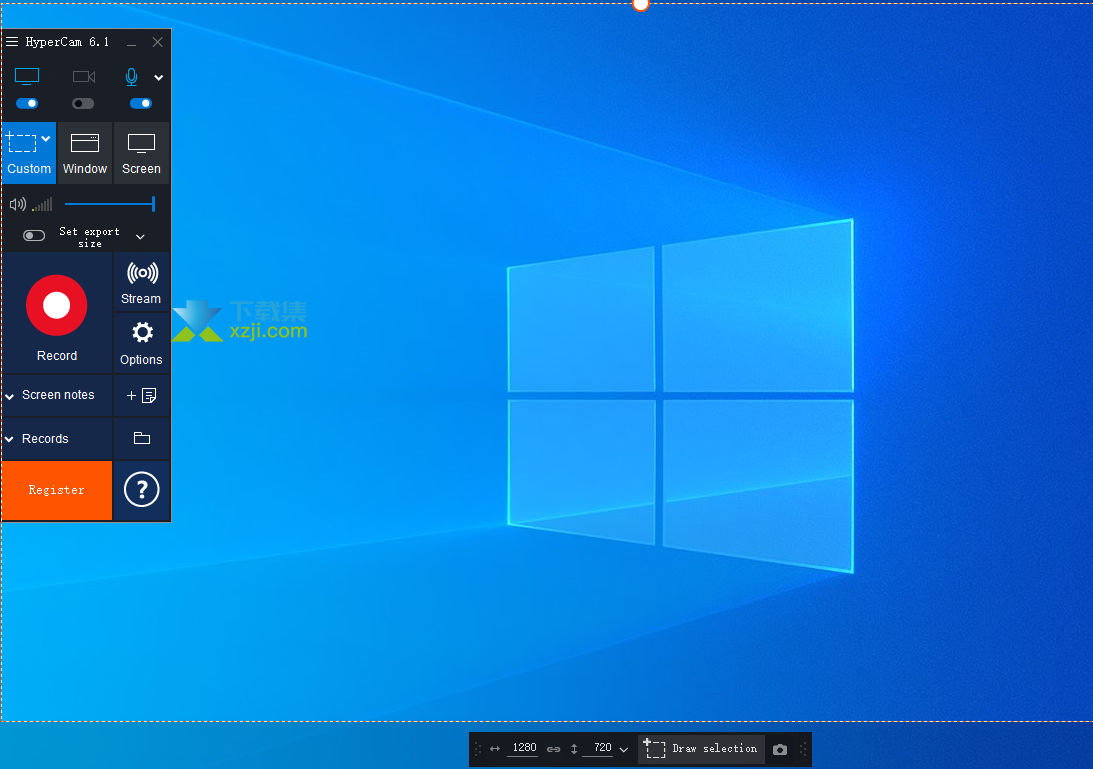Click the microphone icon
Image resolution: width=1093 pixels, height=769 pixels.
(131, 77)
